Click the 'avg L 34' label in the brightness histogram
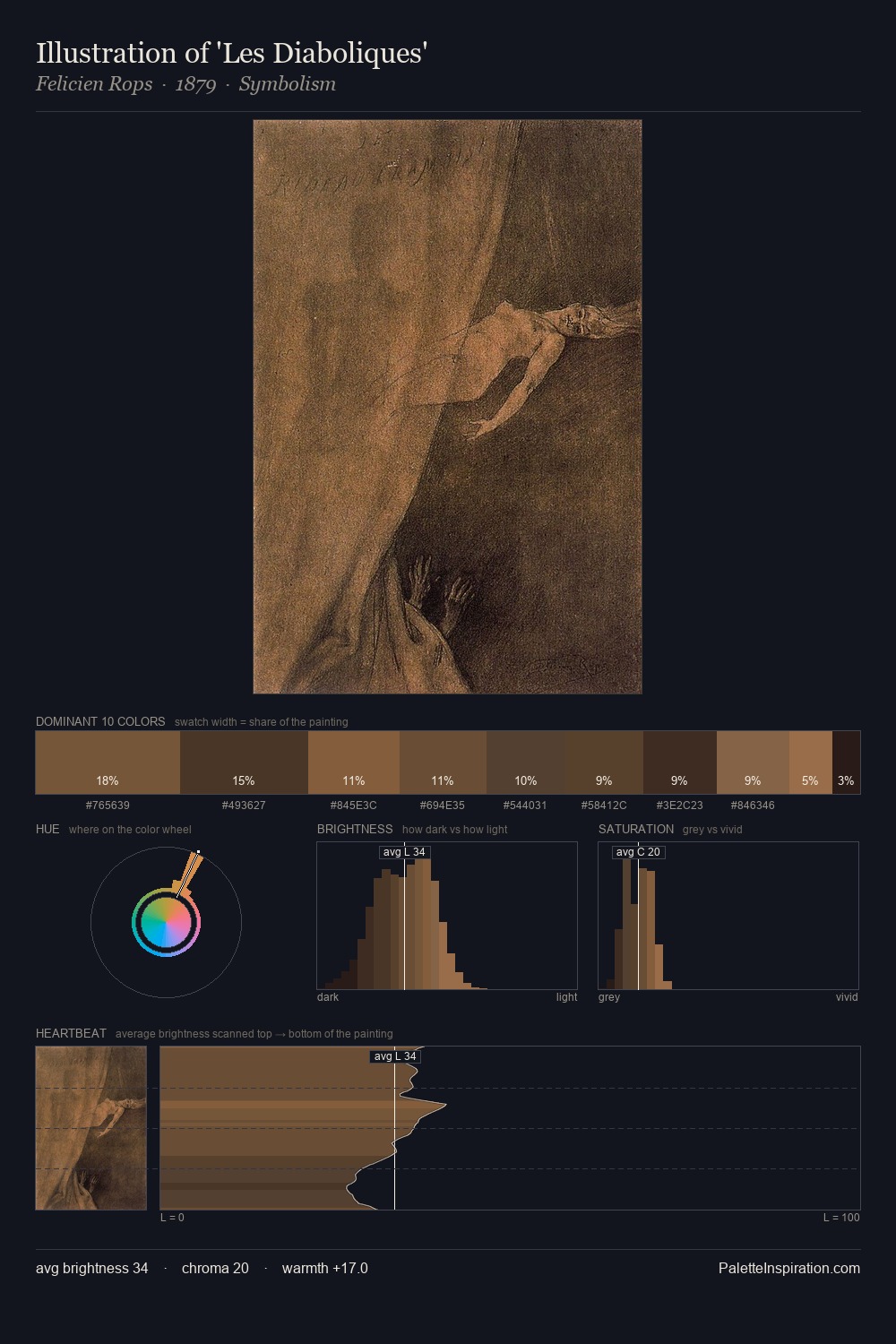This screenshot has height=1344, width=896. tap(404, 852)
